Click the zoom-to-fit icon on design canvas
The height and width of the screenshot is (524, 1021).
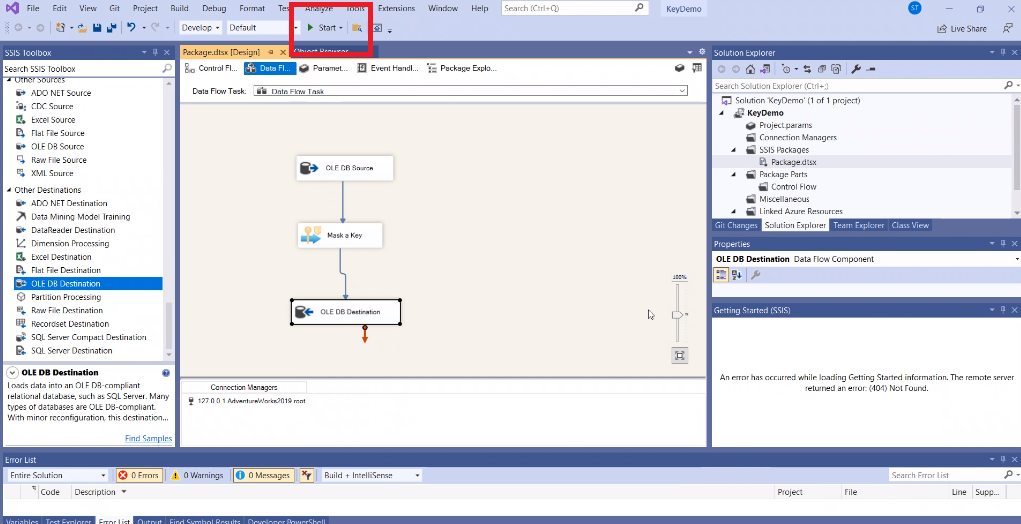(x=679, y=355)
